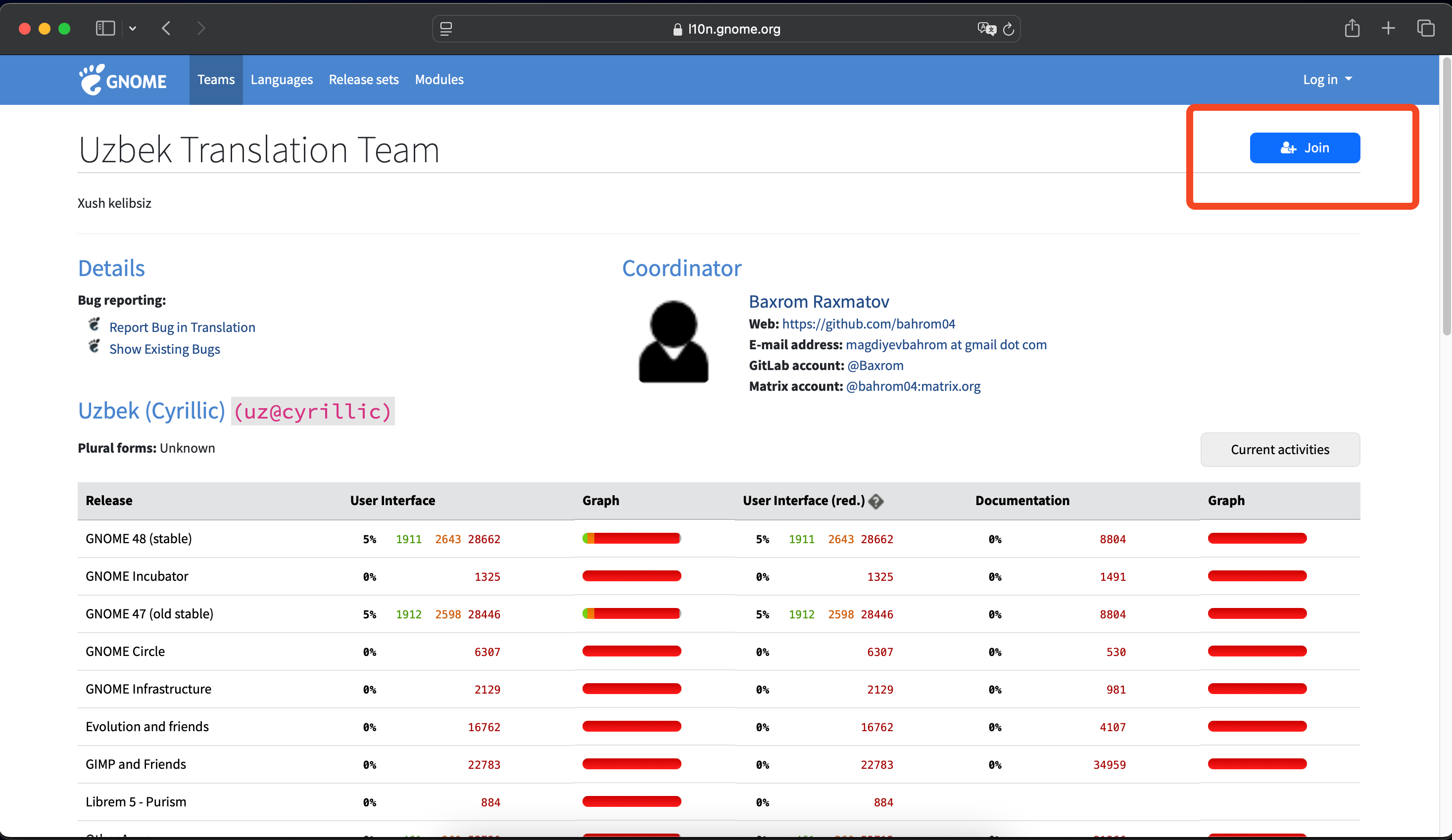Image resolution: width=1452 pixels, height=840 pixels.
Task: Open Report Bug in Translation link
Action: (x=182, y=327)
